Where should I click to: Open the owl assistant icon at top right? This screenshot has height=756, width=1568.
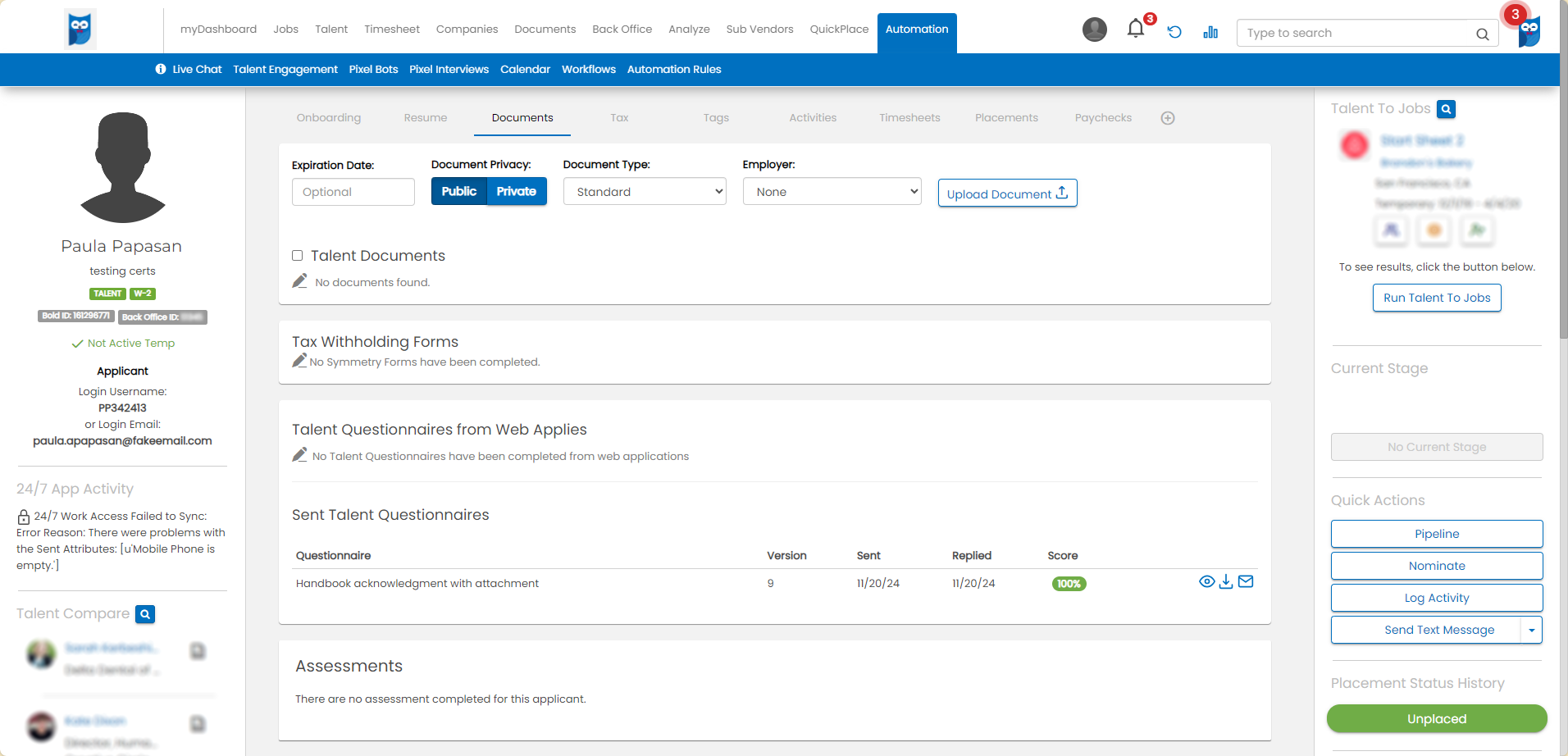pos(1529,31)
